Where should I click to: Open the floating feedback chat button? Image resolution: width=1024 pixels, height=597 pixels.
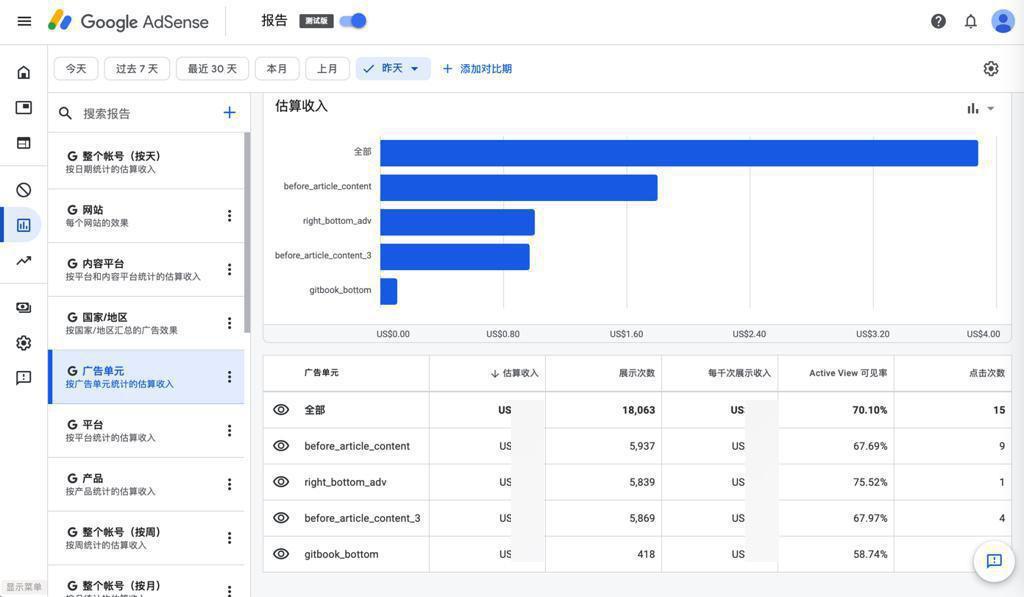tap(993, 560)
